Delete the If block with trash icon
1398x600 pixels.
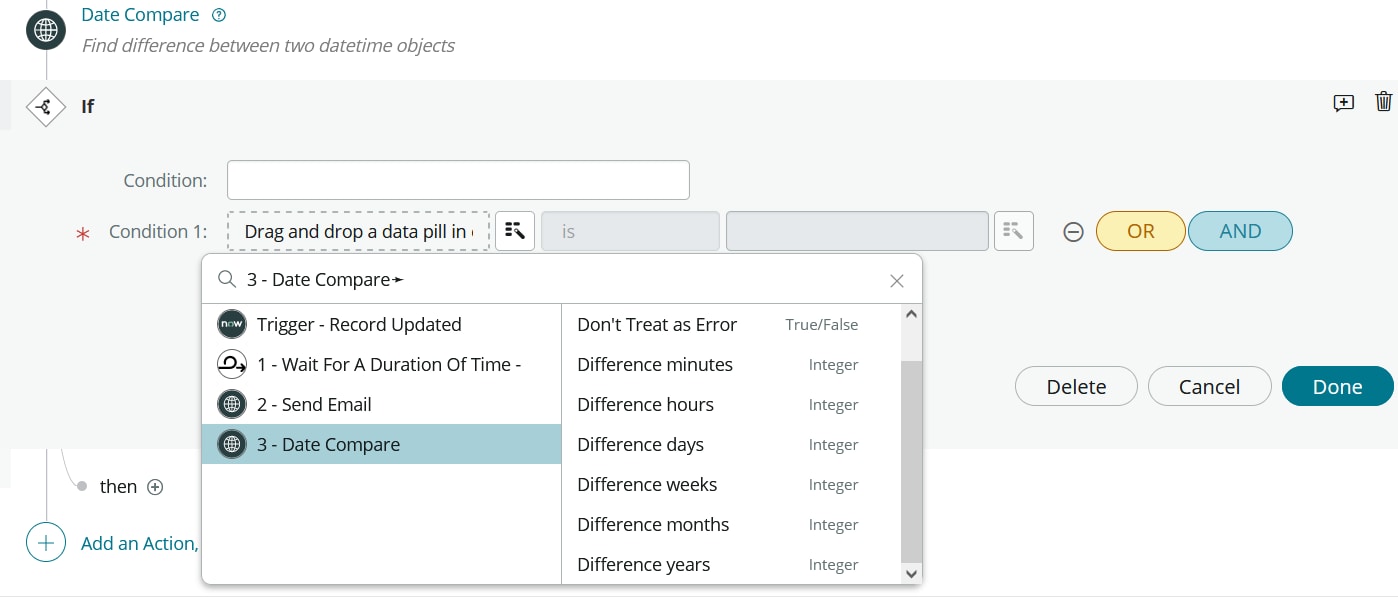point(1384,102)
